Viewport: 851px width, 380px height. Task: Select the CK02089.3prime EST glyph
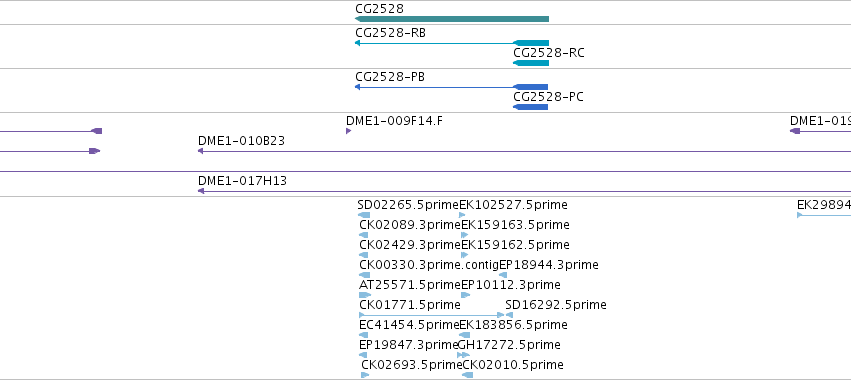point(364,235)
